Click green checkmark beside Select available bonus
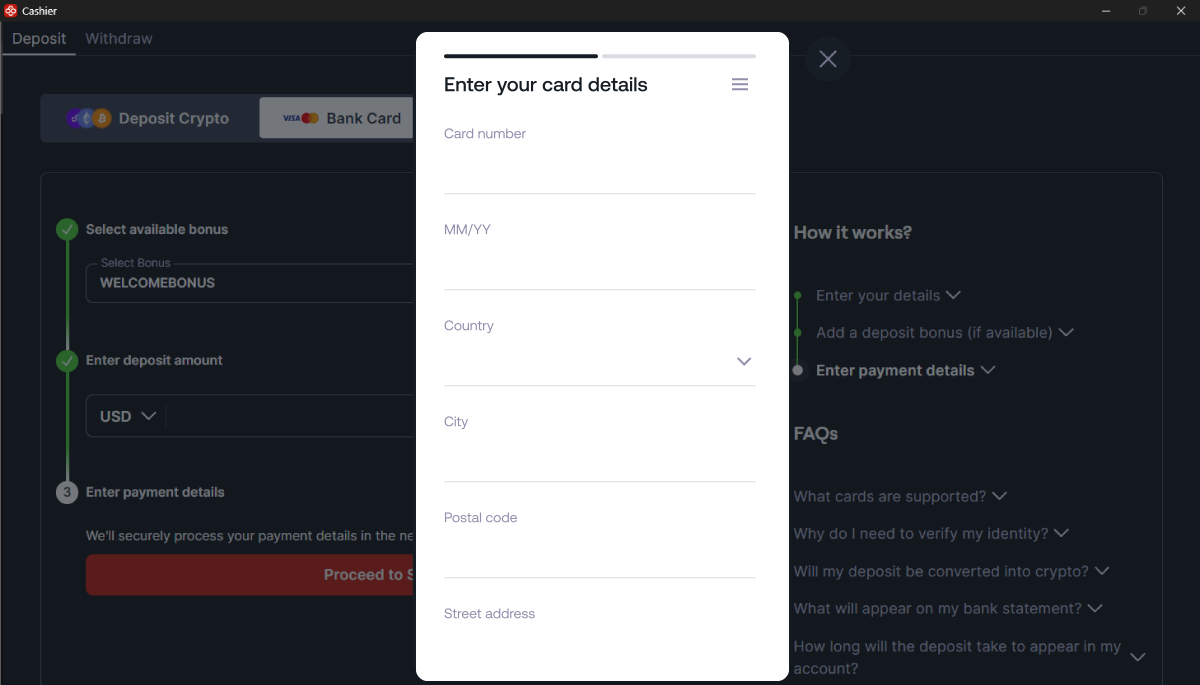The height and width of the screenshot is (685, 1200). [x=67, y=230]
